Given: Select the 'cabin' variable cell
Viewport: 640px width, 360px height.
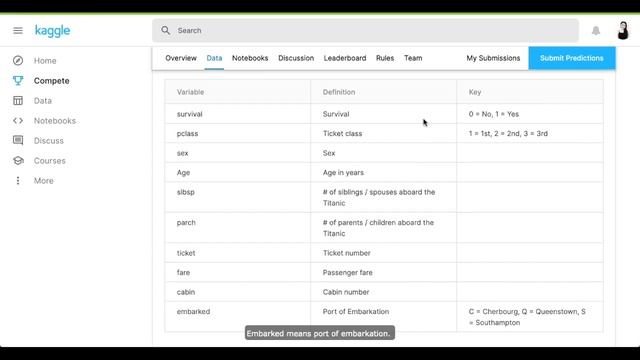Looking at the screenshot, I should click(x=238, y=292).
